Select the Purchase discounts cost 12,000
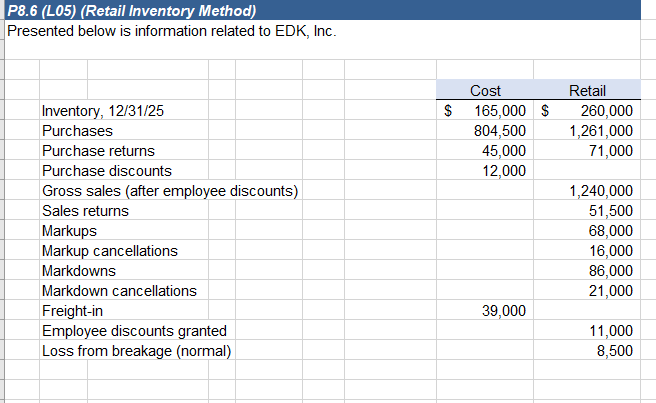 [x=485, y=171]
